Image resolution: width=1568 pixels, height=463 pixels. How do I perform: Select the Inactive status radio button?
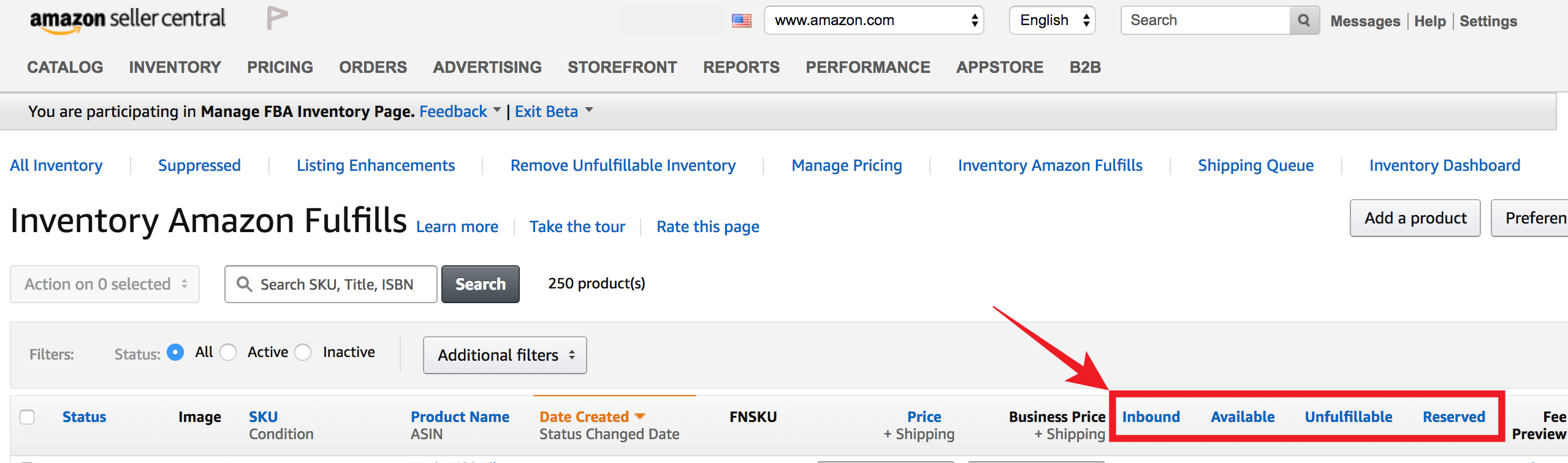303,352
